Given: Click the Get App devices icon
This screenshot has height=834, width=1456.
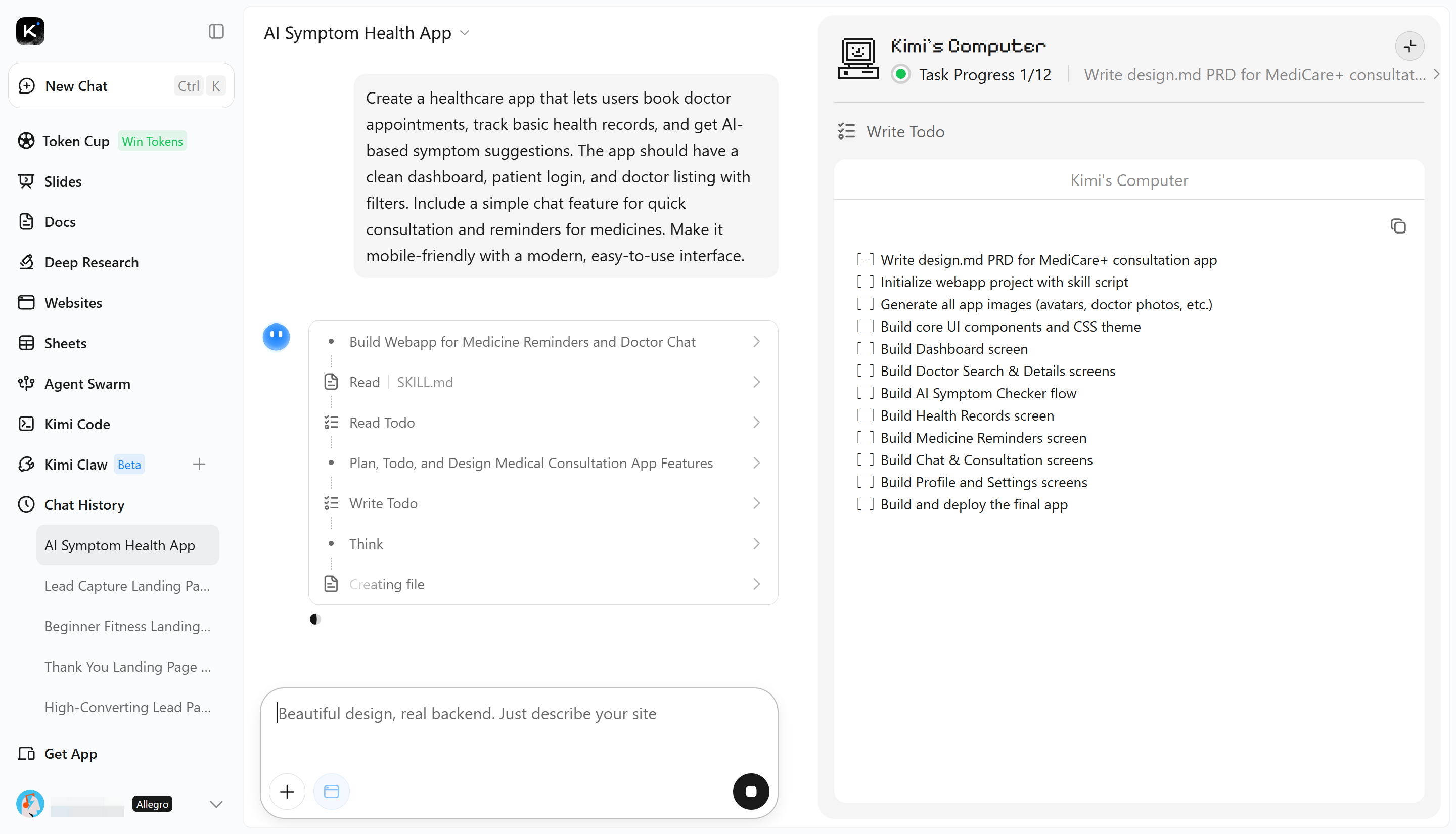Looking at the screenshot, I should click(x=26, y=753).
